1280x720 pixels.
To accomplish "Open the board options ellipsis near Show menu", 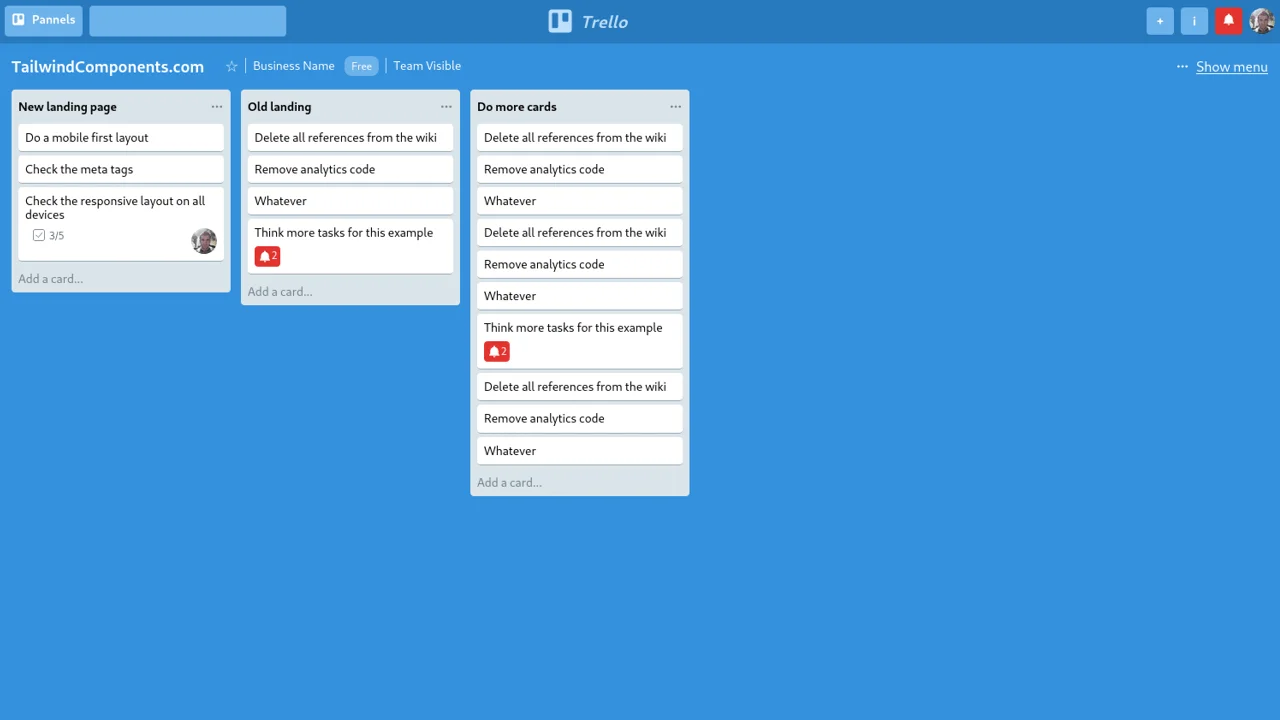I will point(1182,66).
